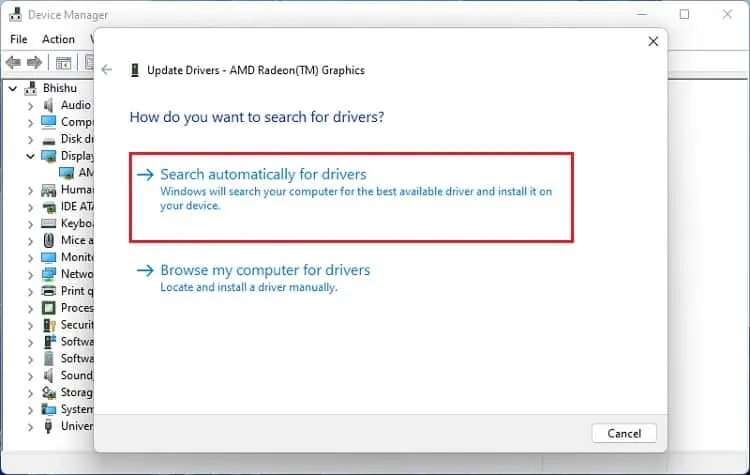Open the Action menu in Device Manager
The width and height of the screenshot is (750, 475).
(x=58, y=39)
